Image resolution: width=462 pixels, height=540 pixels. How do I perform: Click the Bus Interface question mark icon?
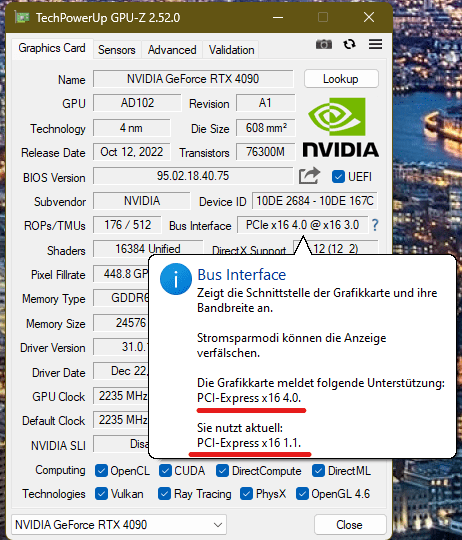tap(375, 225)
